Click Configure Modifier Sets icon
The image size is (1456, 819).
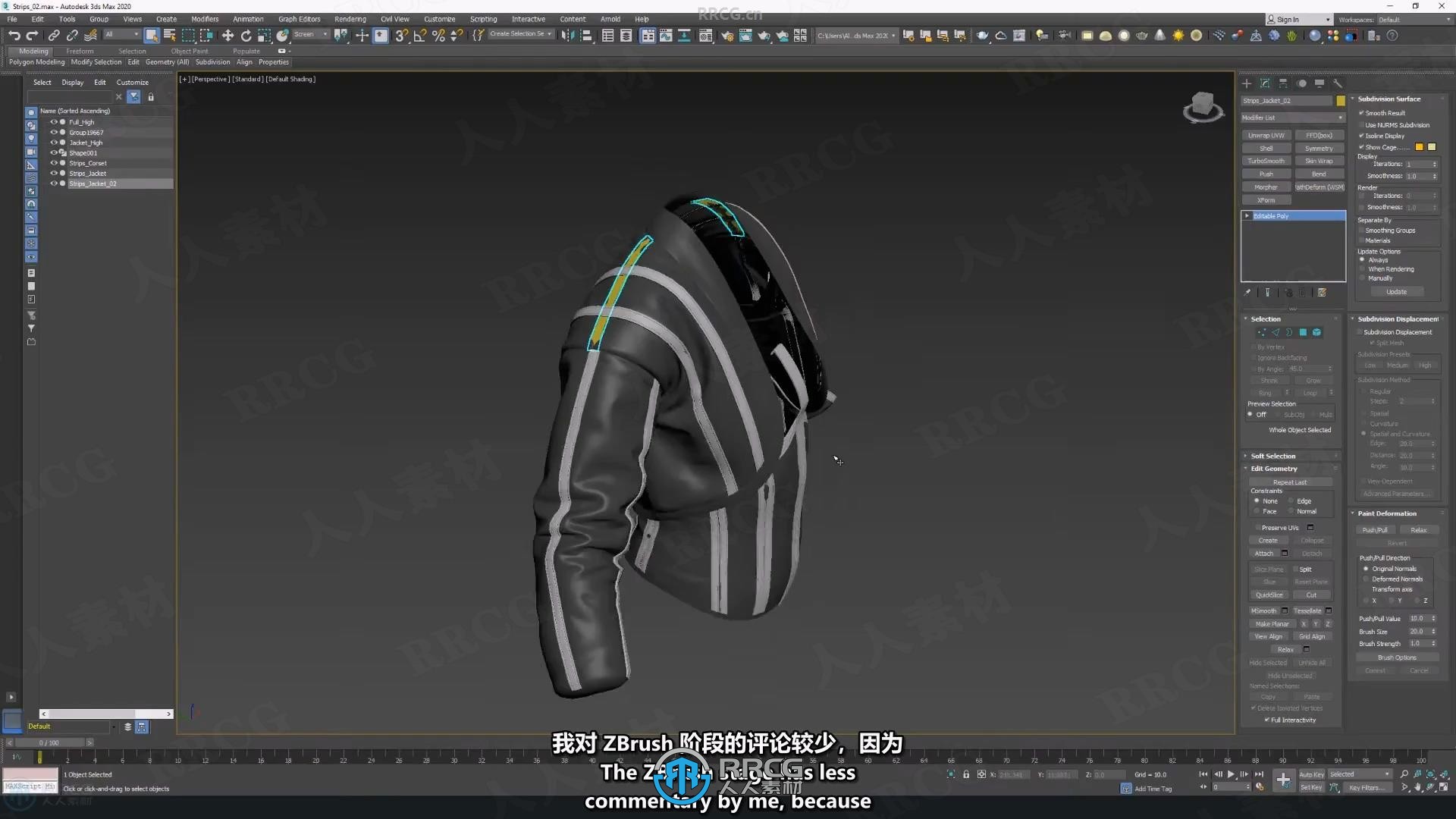(1322, 293)
